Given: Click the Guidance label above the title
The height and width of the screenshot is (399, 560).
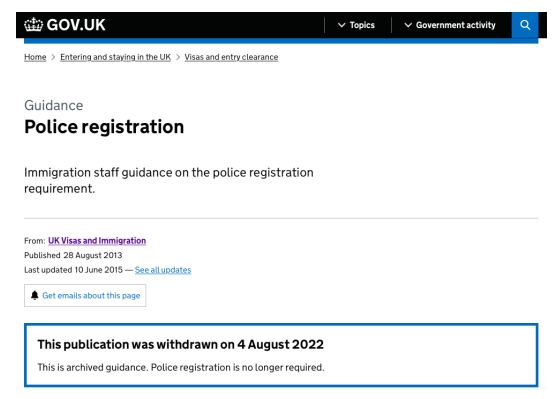Looking at the screenshot, I should click(x=54, y=105).
